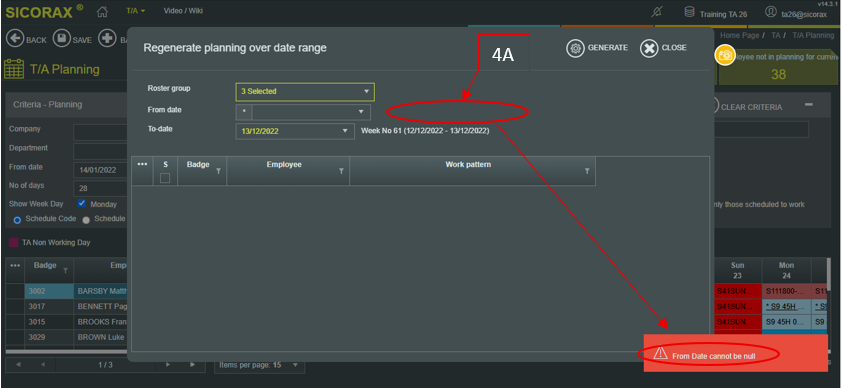
Task: Open the Roster group 3 Selected dropdown
Action: click(305, 92)
